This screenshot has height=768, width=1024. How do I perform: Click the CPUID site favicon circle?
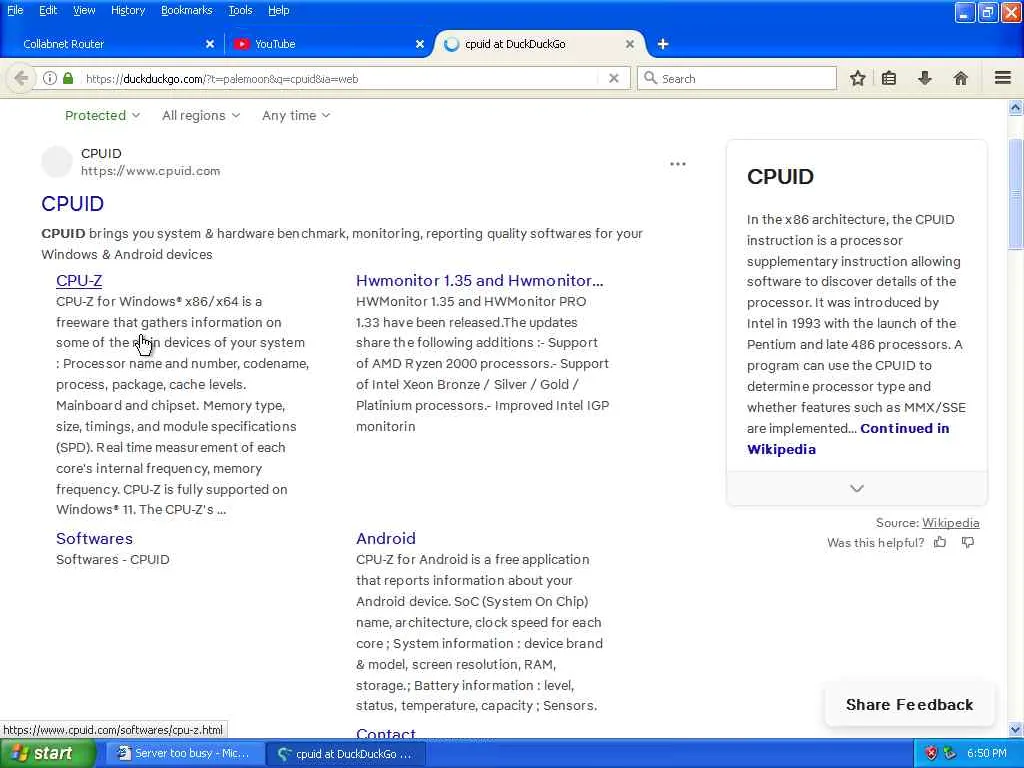coord(57,162)
